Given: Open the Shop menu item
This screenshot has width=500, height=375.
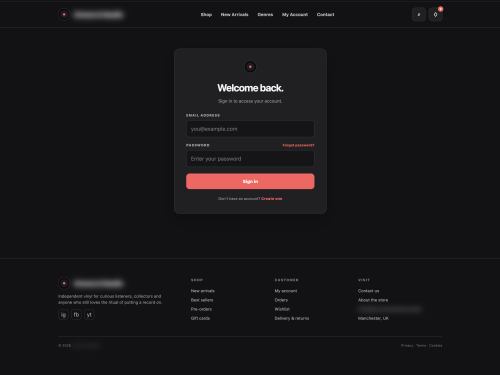Looking at the screenshot, I should coord(206,15).
